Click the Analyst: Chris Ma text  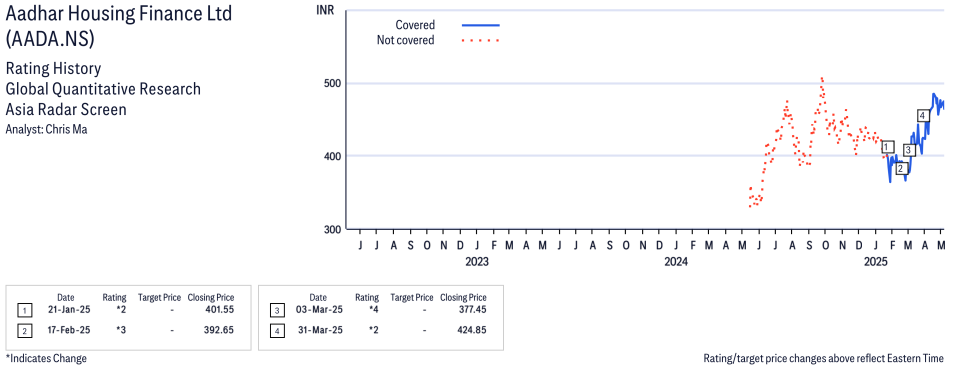(x=46, y=129)
